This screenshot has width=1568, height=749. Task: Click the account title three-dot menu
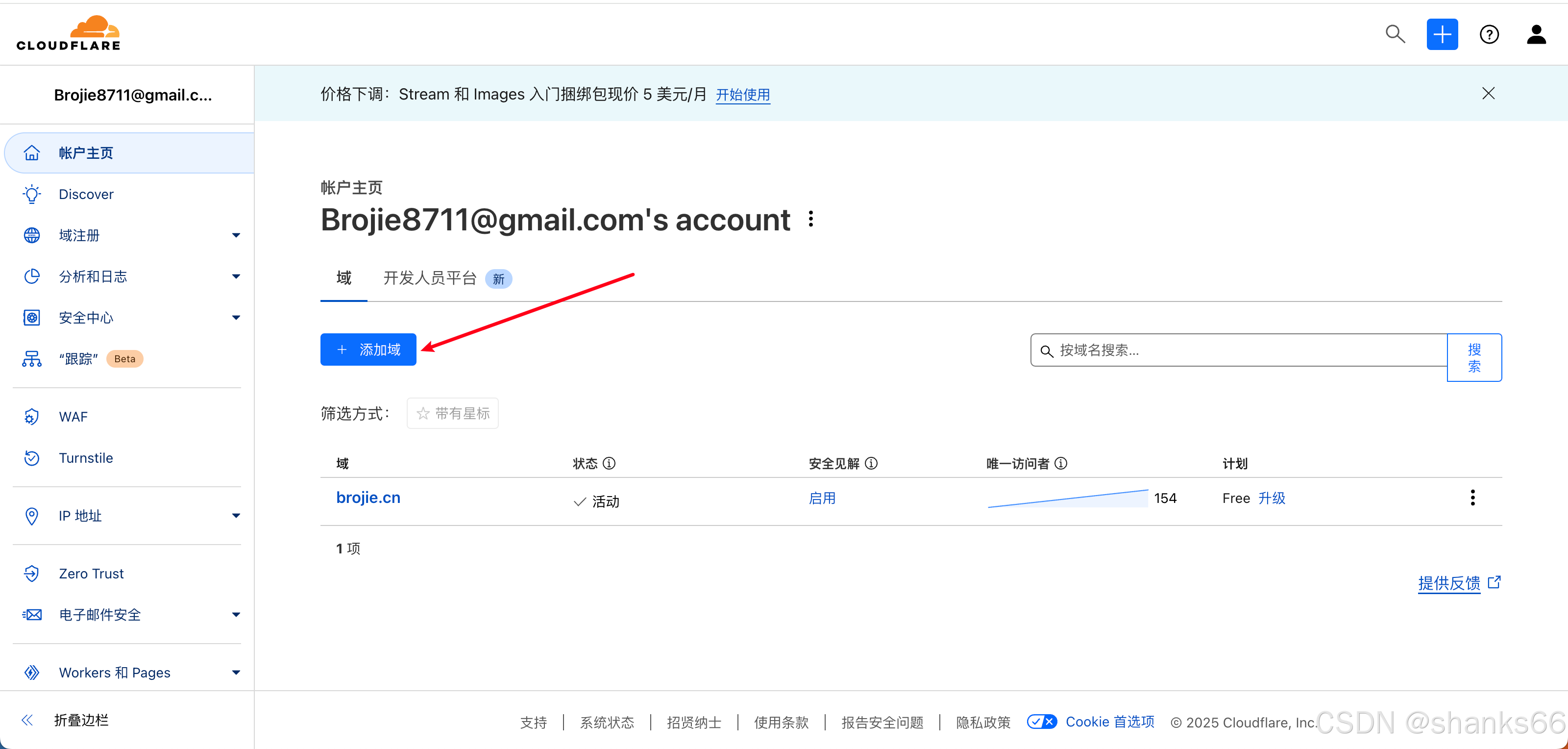811,219
